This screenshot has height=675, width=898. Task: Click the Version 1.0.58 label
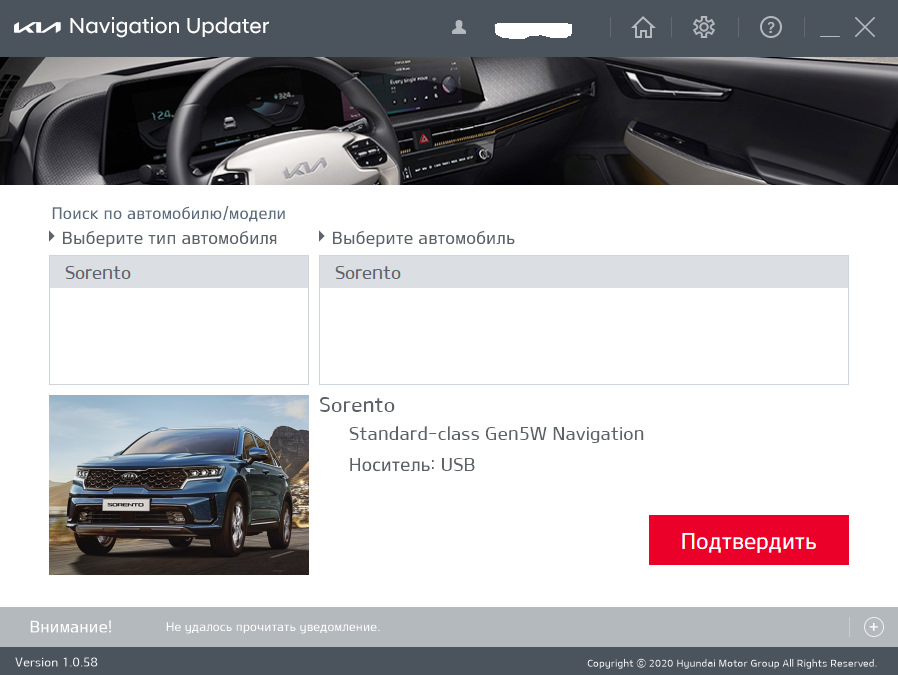click(56, 662)
